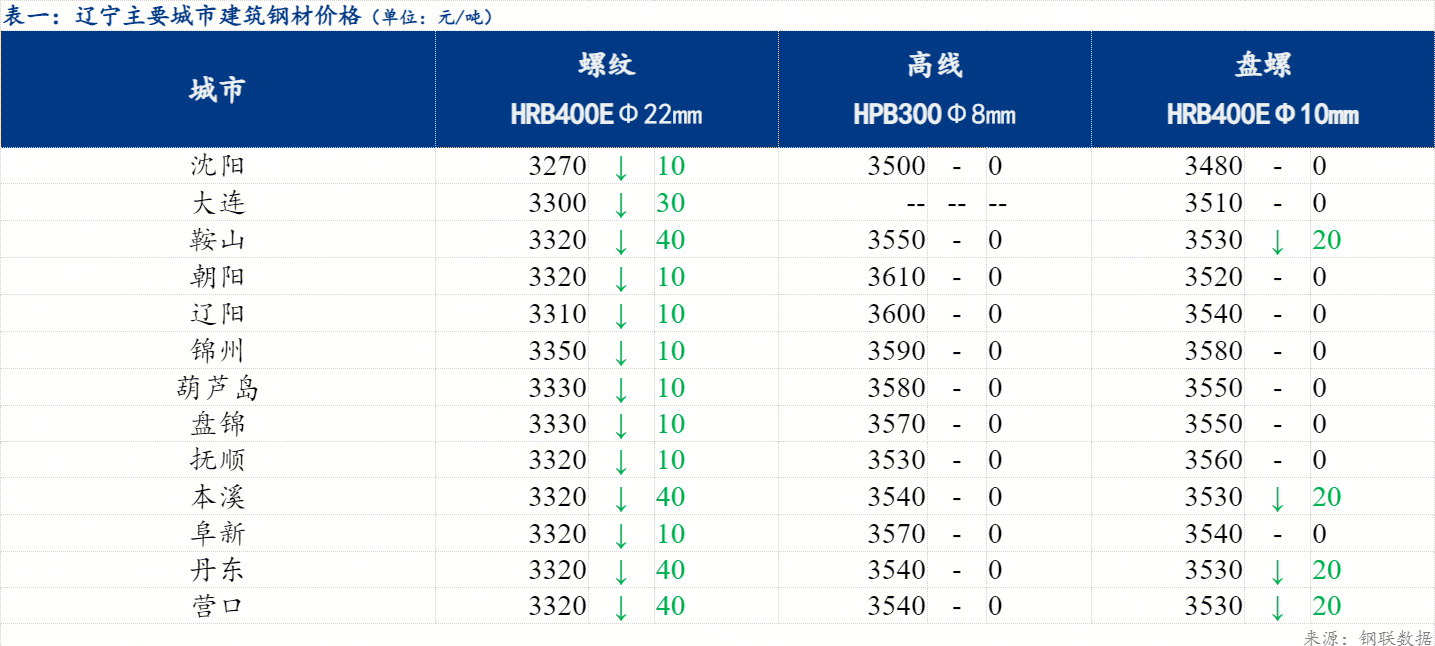The image size is (1435, 646).
Task: Click the 来源：钢联数据 source note
Action: pyautogui.click(x=1367, y=637)
